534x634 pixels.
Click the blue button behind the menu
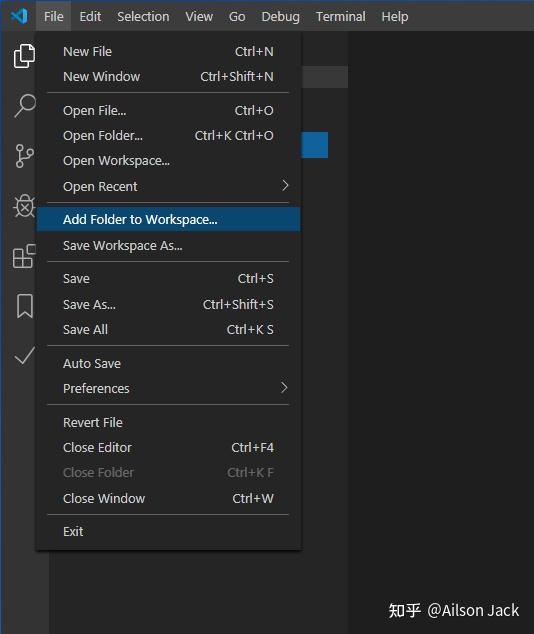coord(315,145)
